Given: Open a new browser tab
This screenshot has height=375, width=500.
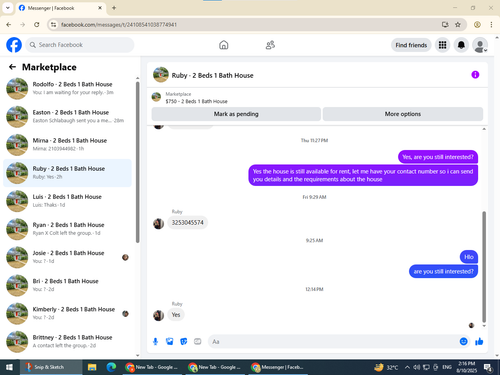Looking at the screenshot, I should (x=114, y=8).
